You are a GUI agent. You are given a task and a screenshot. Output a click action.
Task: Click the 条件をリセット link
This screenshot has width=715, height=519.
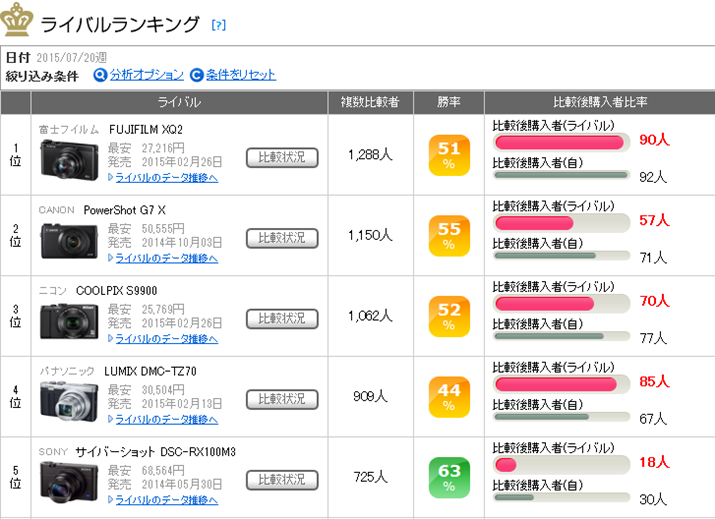241,75
